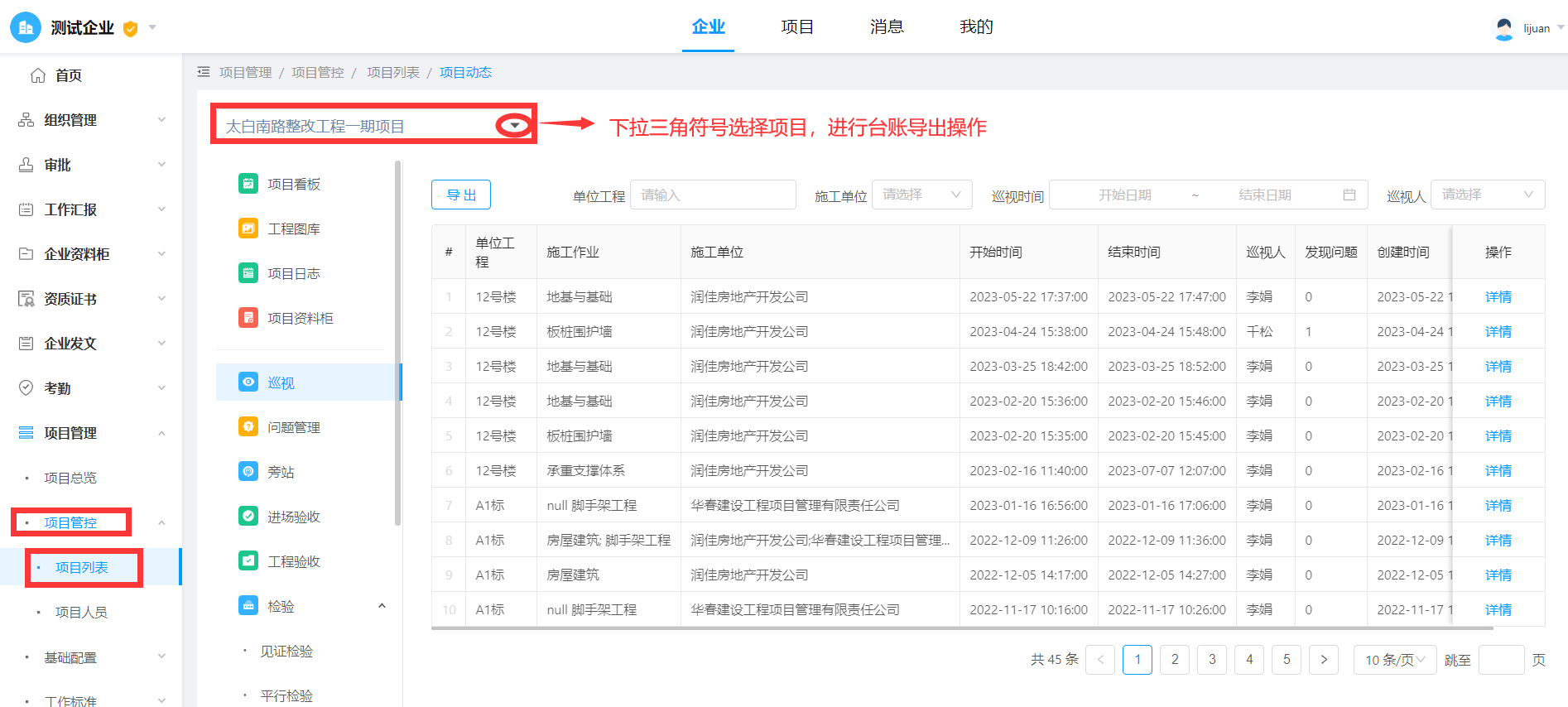Viewport: 1568px width, 707px height.
Task: Select 项目列表 in sidebar
Action: tap(81, 567)
